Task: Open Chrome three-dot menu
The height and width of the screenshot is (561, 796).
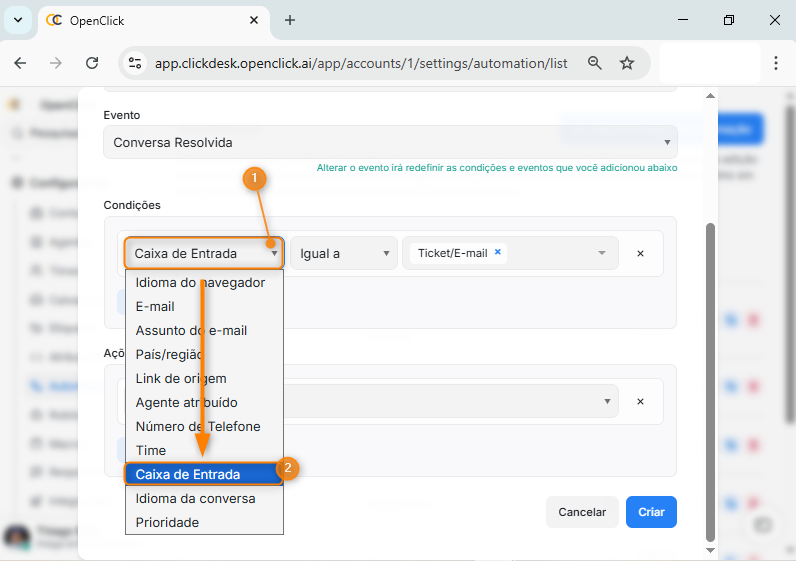Action: click(x=776, y=63)
